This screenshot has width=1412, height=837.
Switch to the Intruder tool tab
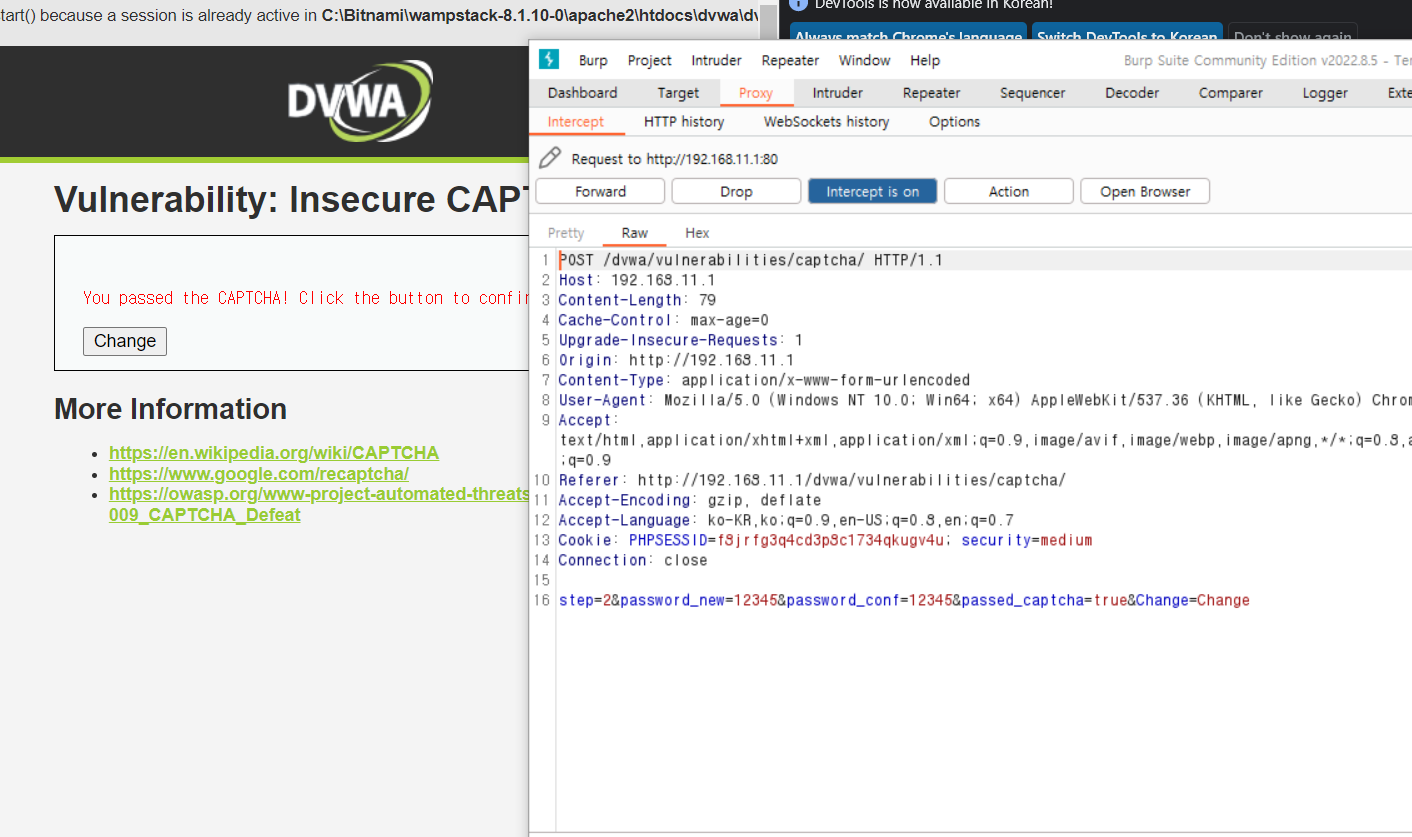(838, 92)
